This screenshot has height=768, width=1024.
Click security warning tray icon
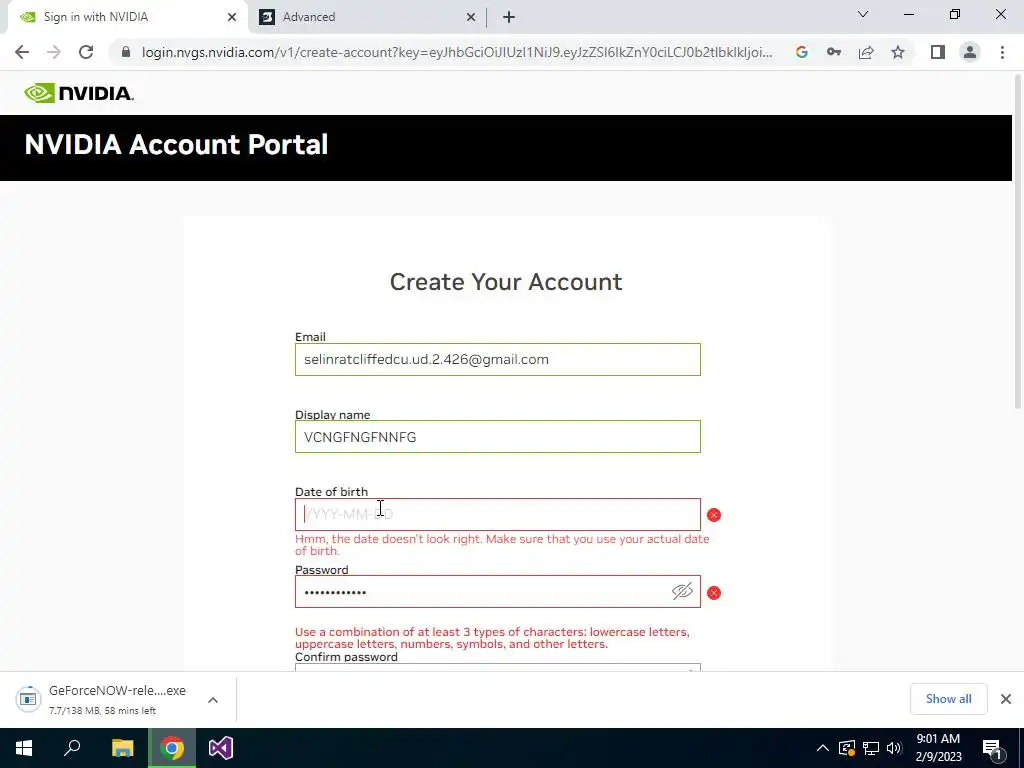(847, 748)
